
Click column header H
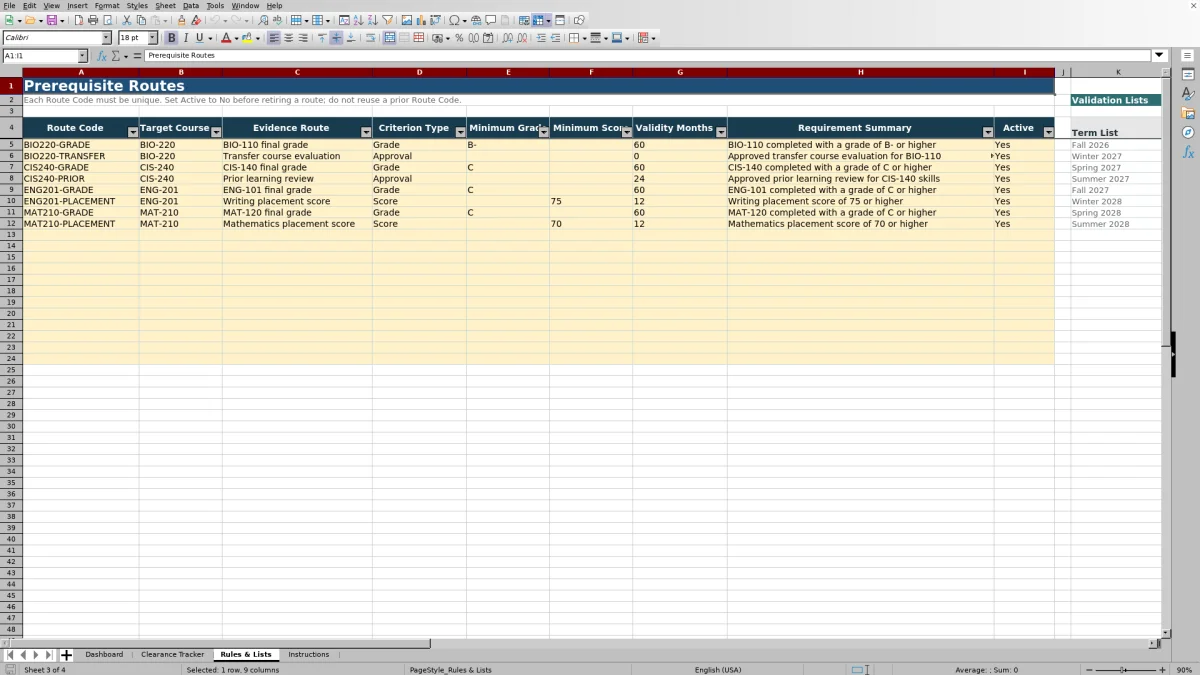(860, 72)
